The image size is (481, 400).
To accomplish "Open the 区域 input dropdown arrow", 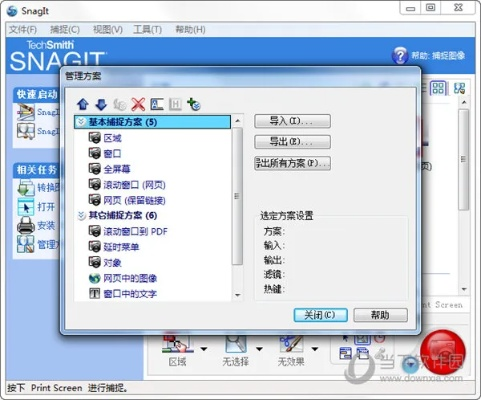I will point(204,349).
